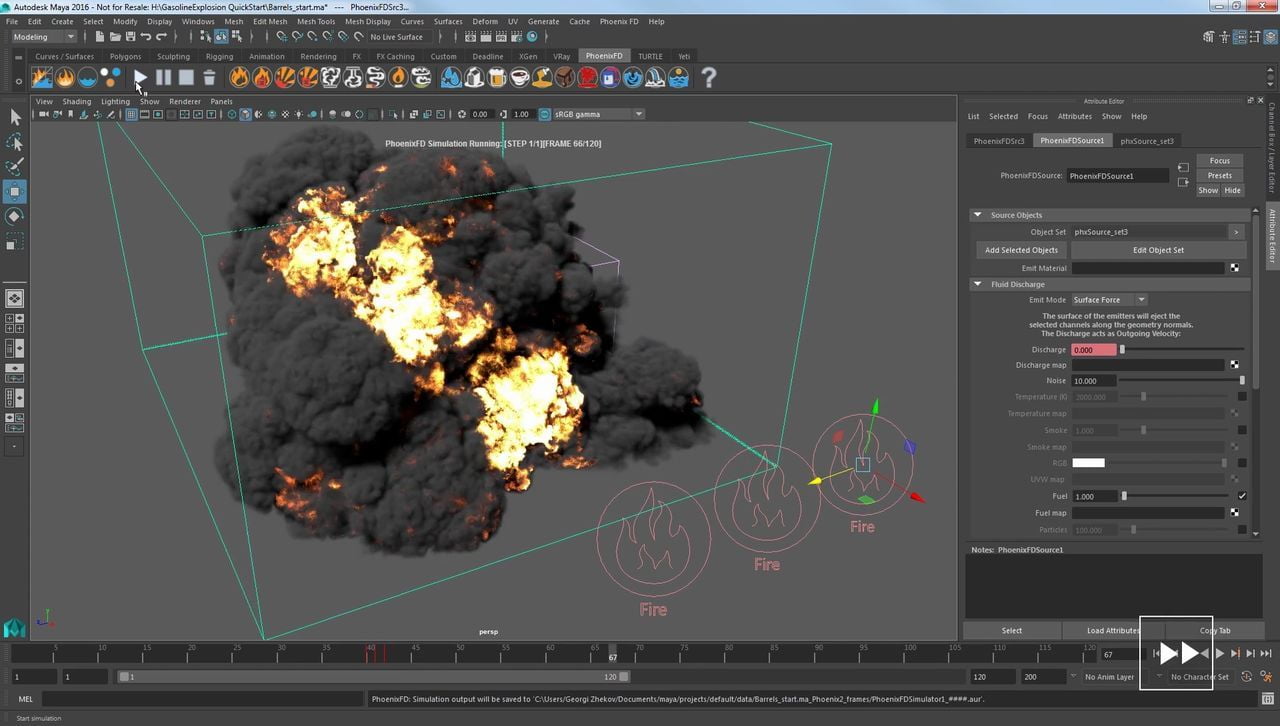
Task: Click the Load Attributes button
Action: pyautogui.click(x=1113, y=631)
